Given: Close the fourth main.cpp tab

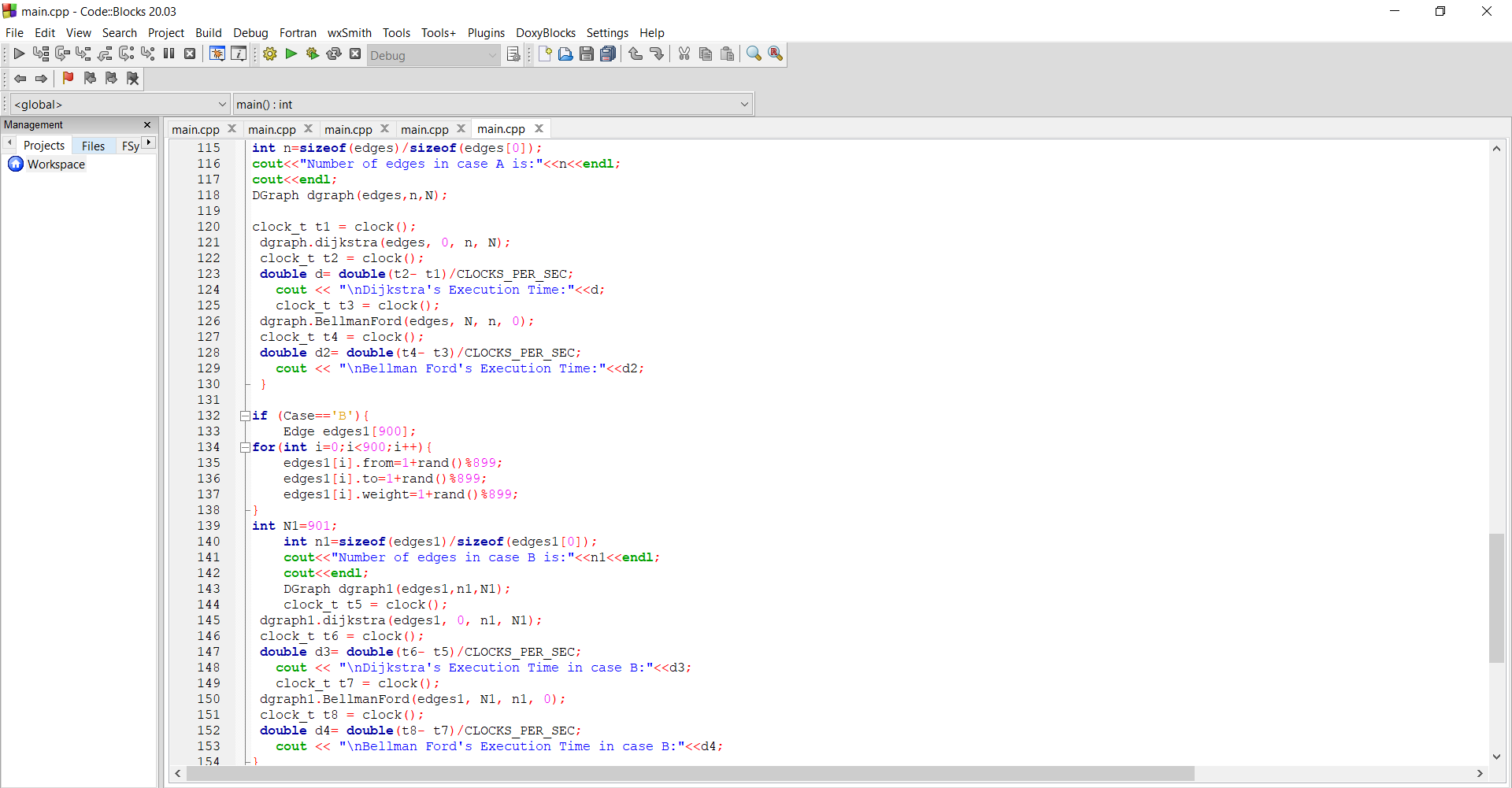Looking at the screenshot, I should (x=461, y=128).
